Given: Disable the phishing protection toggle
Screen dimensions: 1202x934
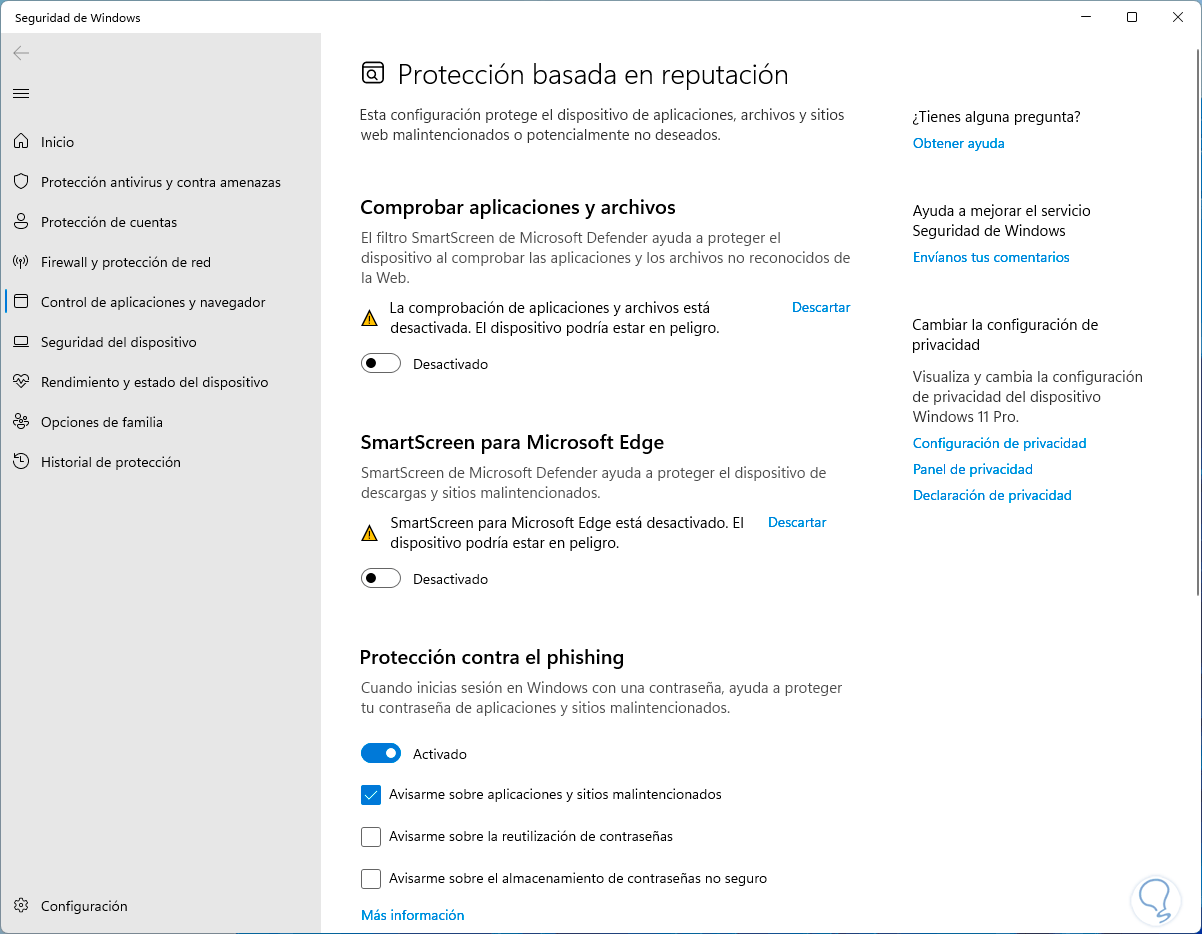Looking at the screenshot, I should coord(381,754).
